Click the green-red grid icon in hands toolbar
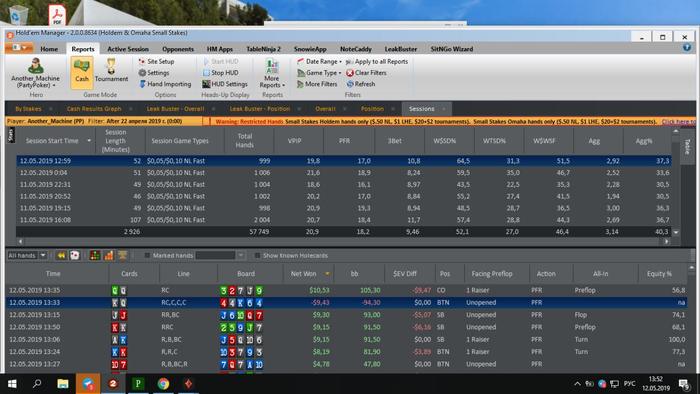700x394 pixels. coord(95,255)
